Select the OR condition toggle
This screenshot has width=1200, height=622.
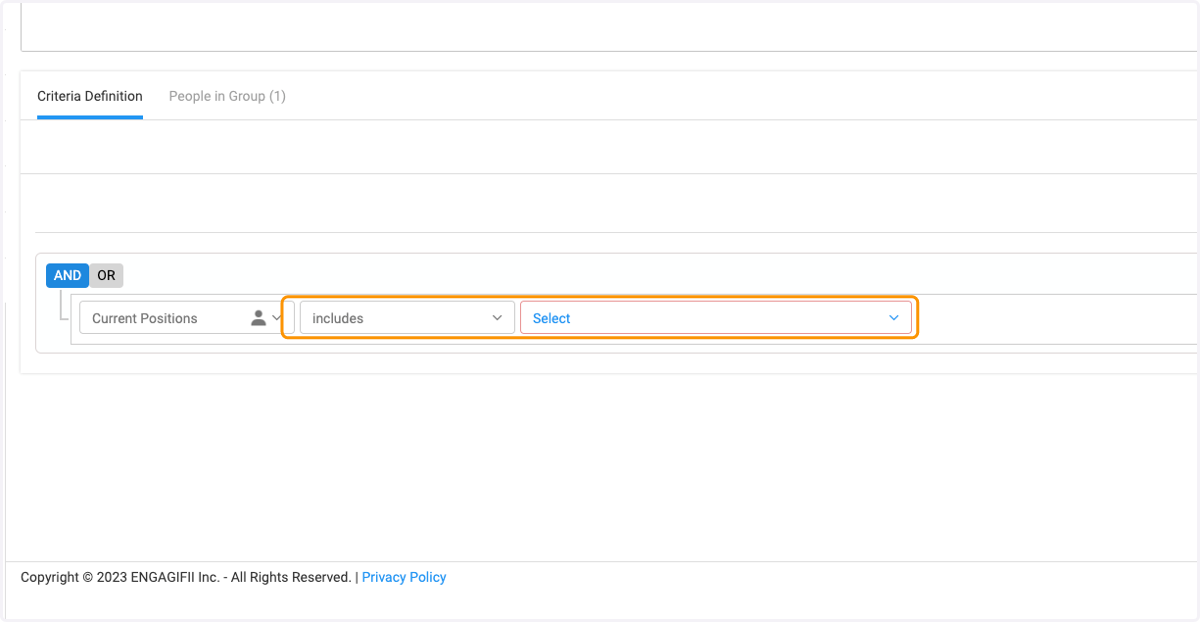pyautogui.click(x=106, y=275)
